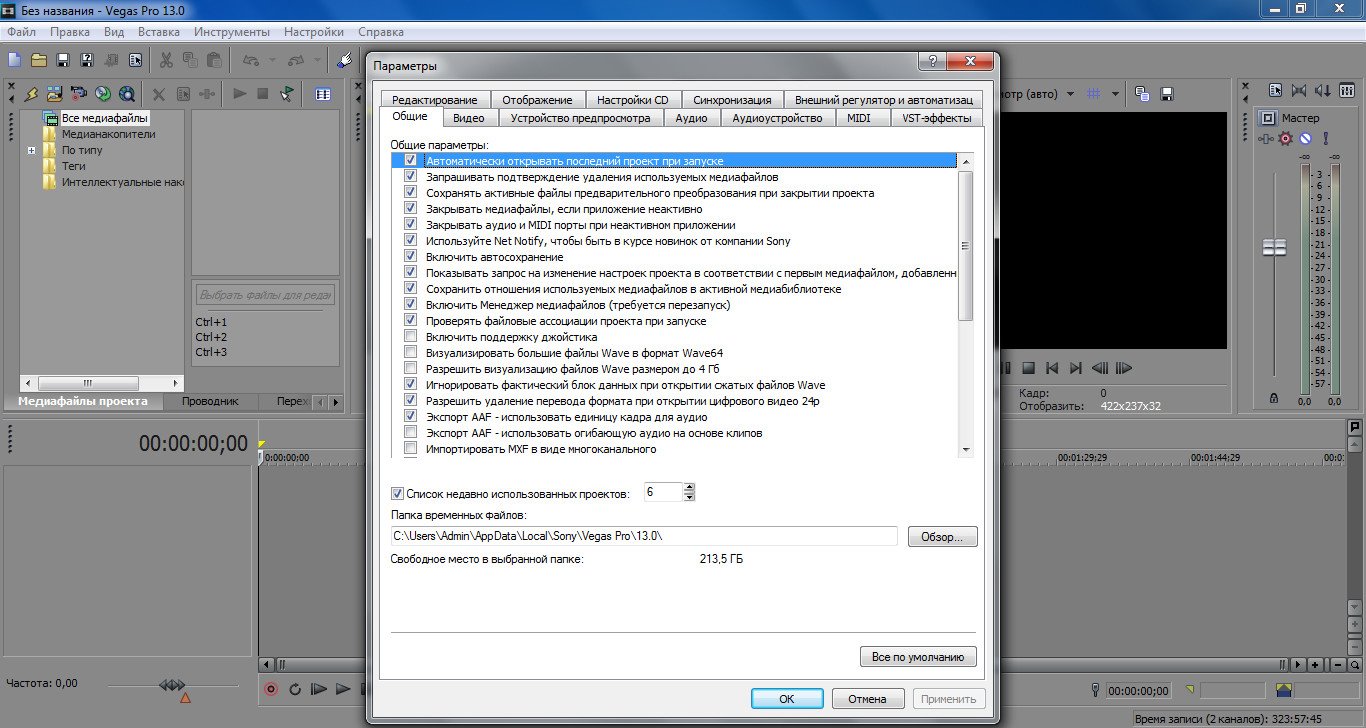Click the temporary files folder path field

(643, 537)
